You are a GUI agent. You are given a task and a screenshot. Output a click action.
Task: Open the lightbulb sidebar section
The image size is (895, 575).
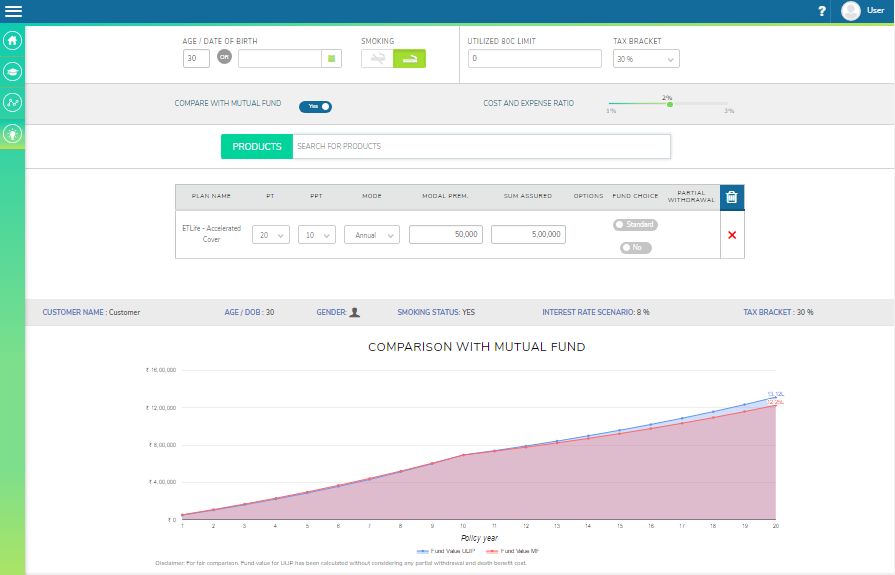pos(13,132)
